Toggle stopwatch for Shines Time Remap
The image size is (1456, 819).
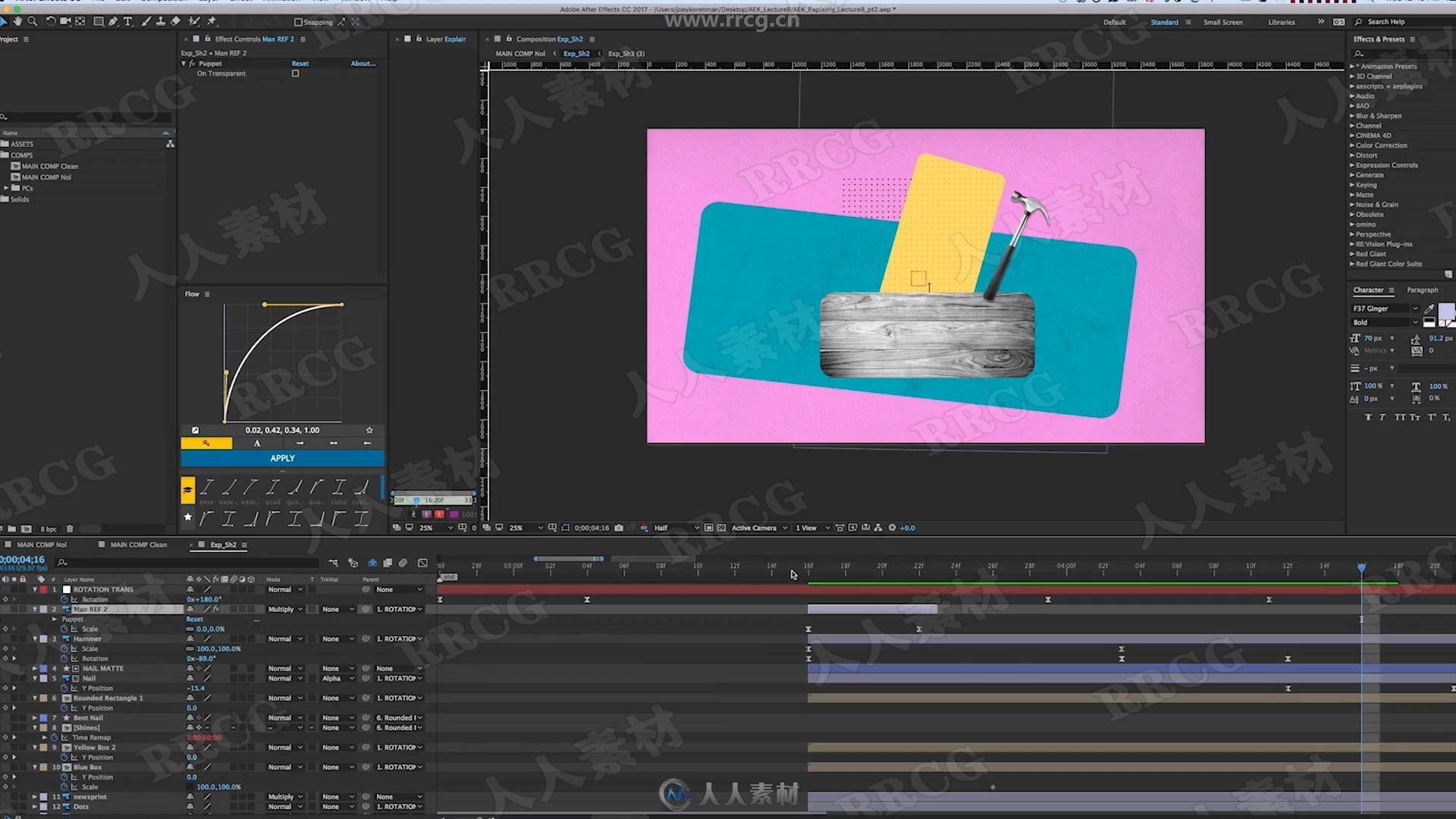[55, 737]
